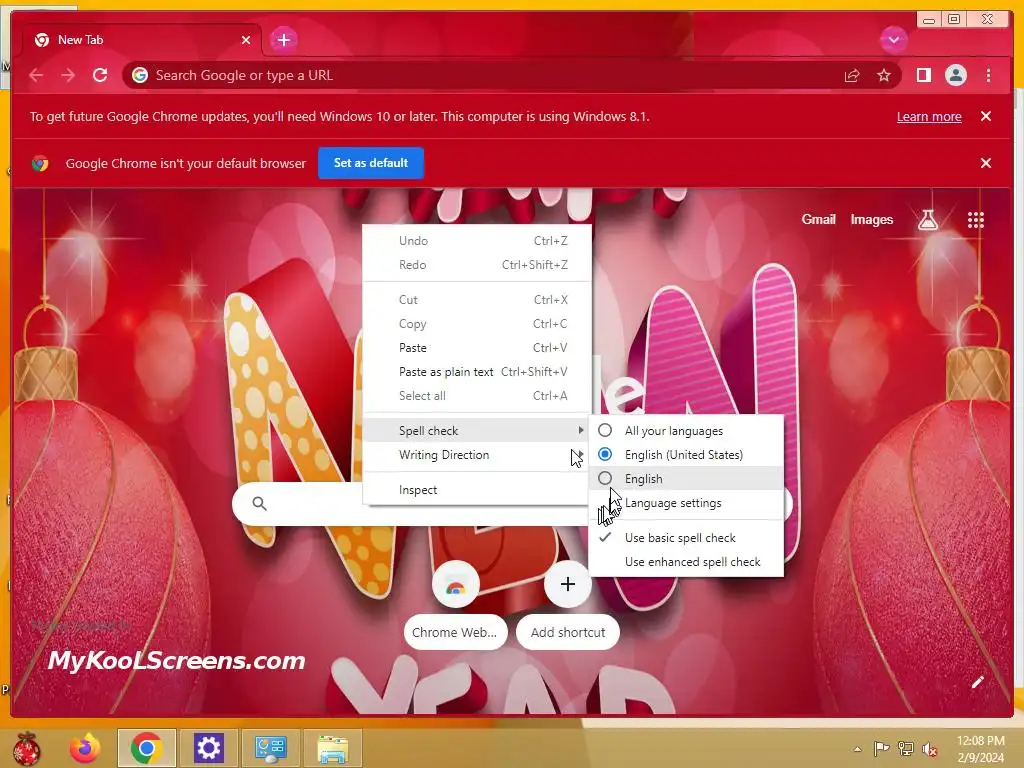Open the tab search chevron button
1024x768 pixels.
pyautogui.click(x=893, y=40)
